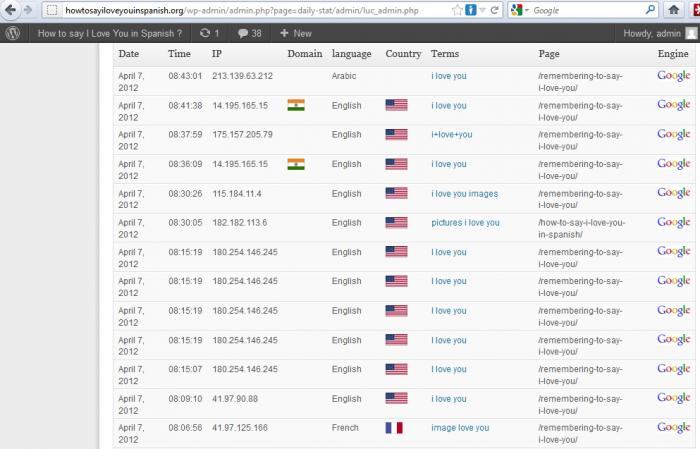Open 'i love you images' term link

[464, 194]
